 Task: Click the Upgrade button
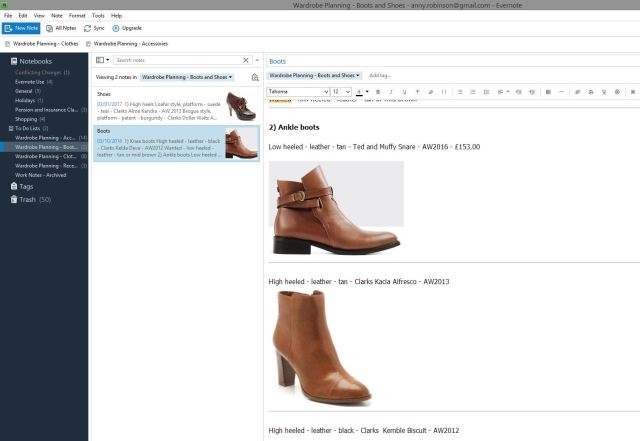[127, 28]
